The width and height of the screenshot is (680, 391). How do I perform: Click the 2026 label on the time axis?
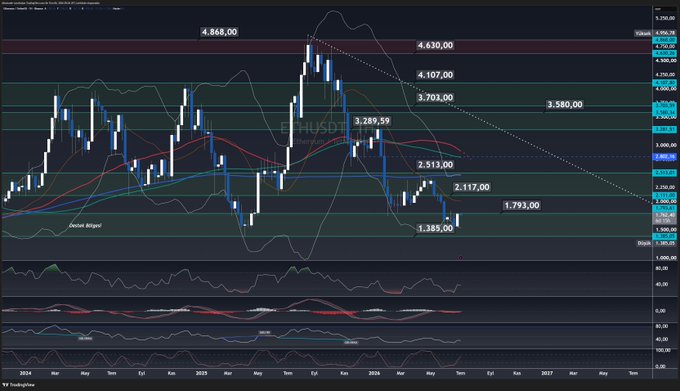(x=374, y=373)
